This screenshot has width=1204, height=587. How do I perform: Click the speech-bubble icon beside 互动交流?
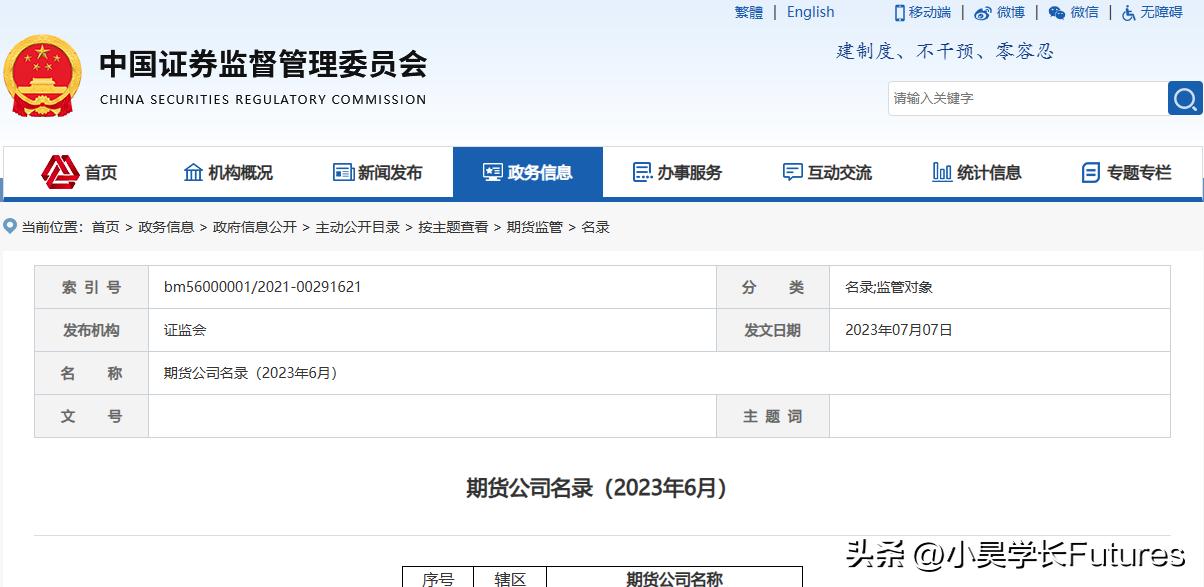click(794, 171)
